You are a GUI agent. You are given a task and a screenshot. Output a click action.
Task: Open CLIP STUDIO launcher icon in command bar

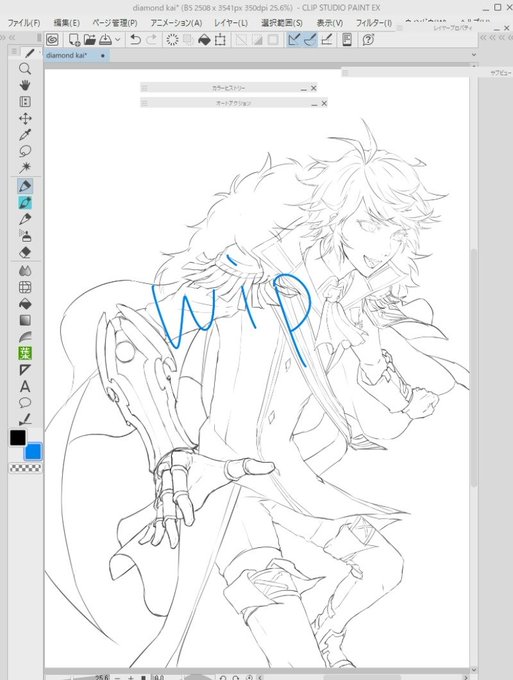point(52,40)
